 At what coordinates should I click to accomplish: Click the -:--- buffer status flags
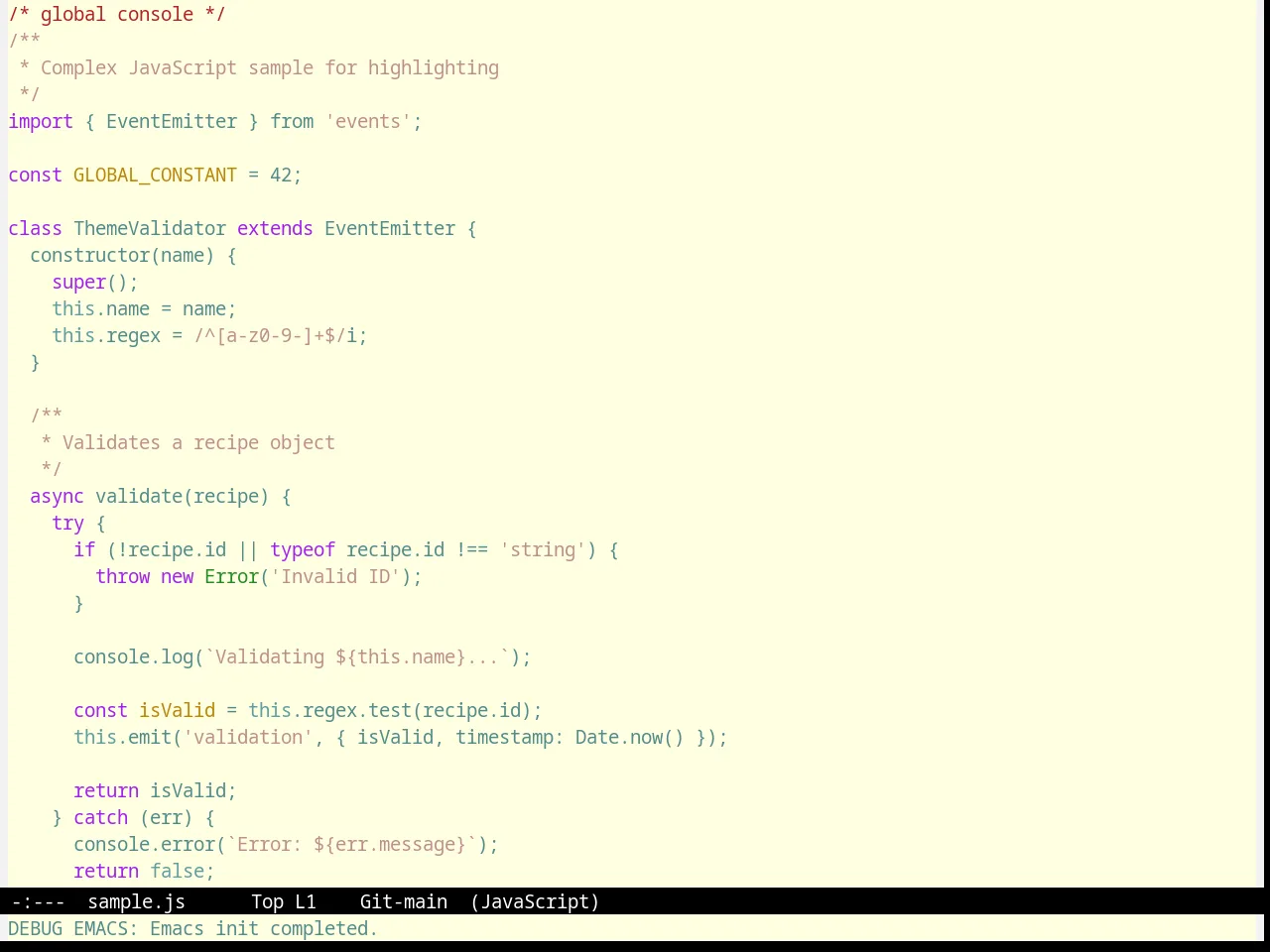[38, 901]
